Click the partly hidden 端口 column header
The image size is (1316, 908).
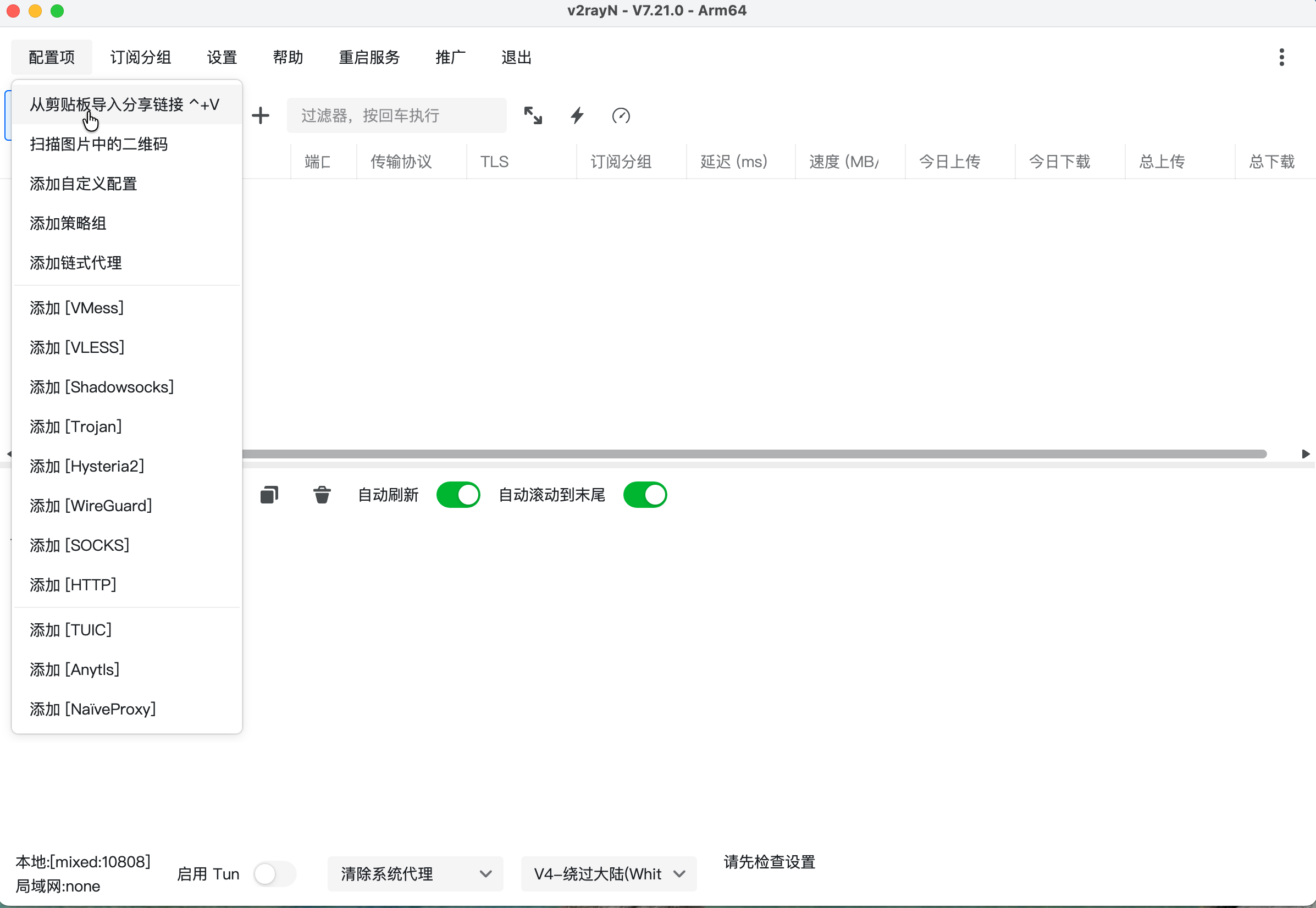coord(324,162)
